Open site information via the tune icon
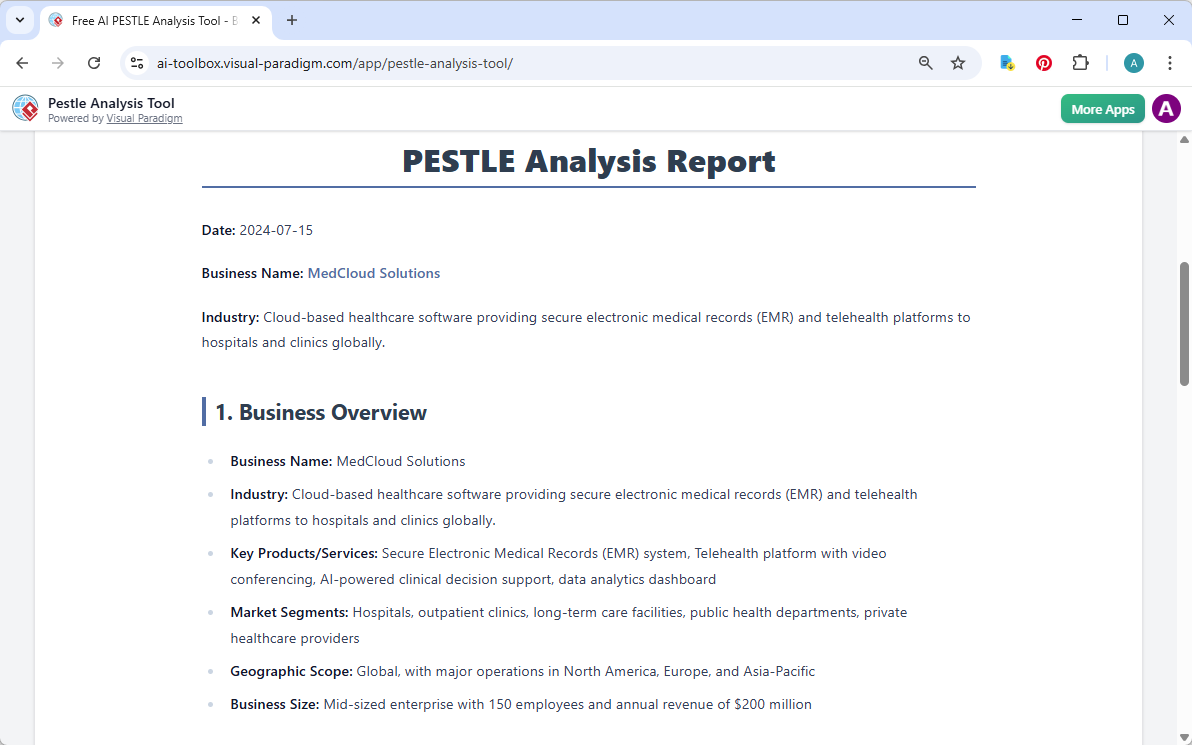This screenshot has width=1192, height=745. tap(136, 62)
